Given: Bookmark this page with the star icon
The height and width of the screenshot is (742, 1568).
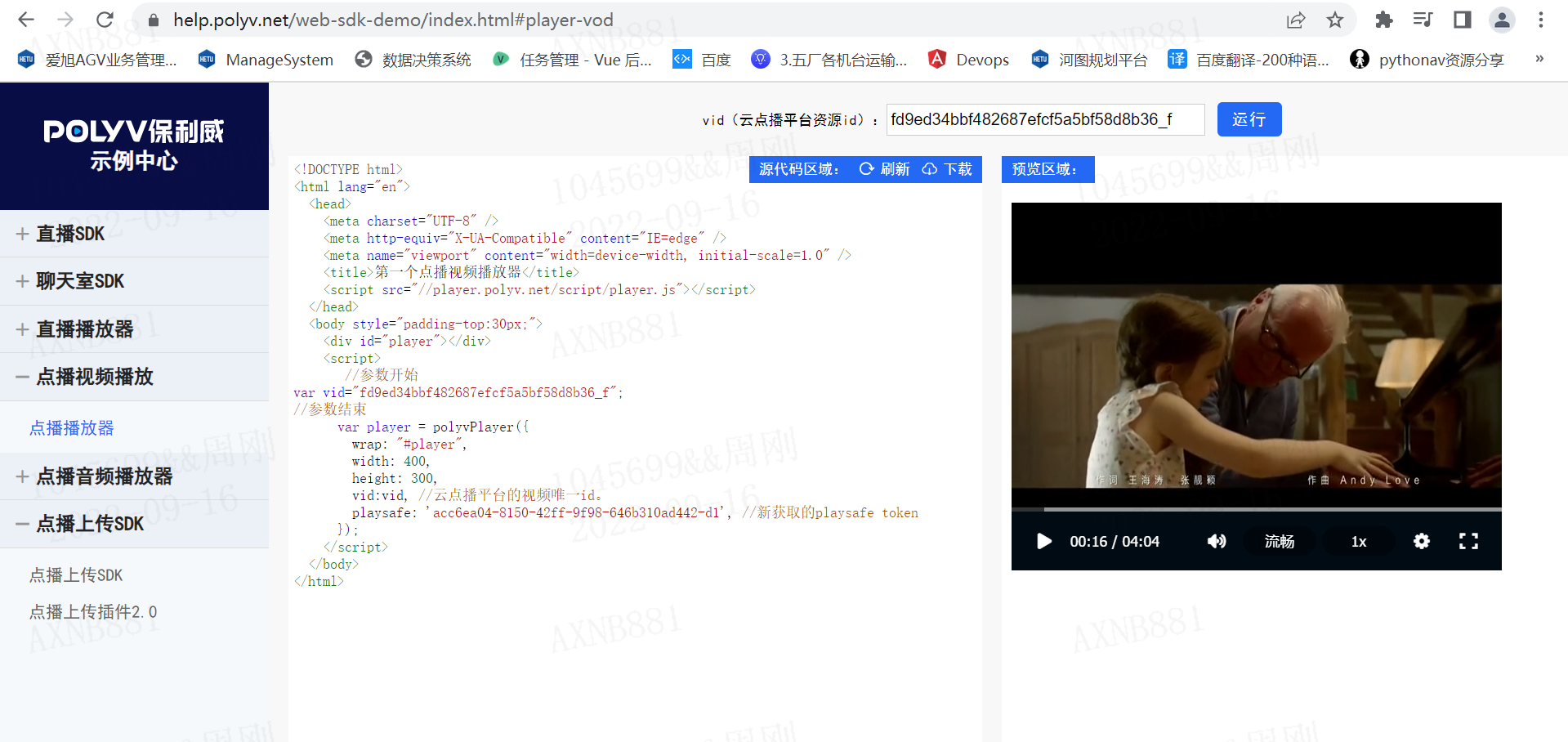Looking at the screenshot, I should tap(1335, 20).
